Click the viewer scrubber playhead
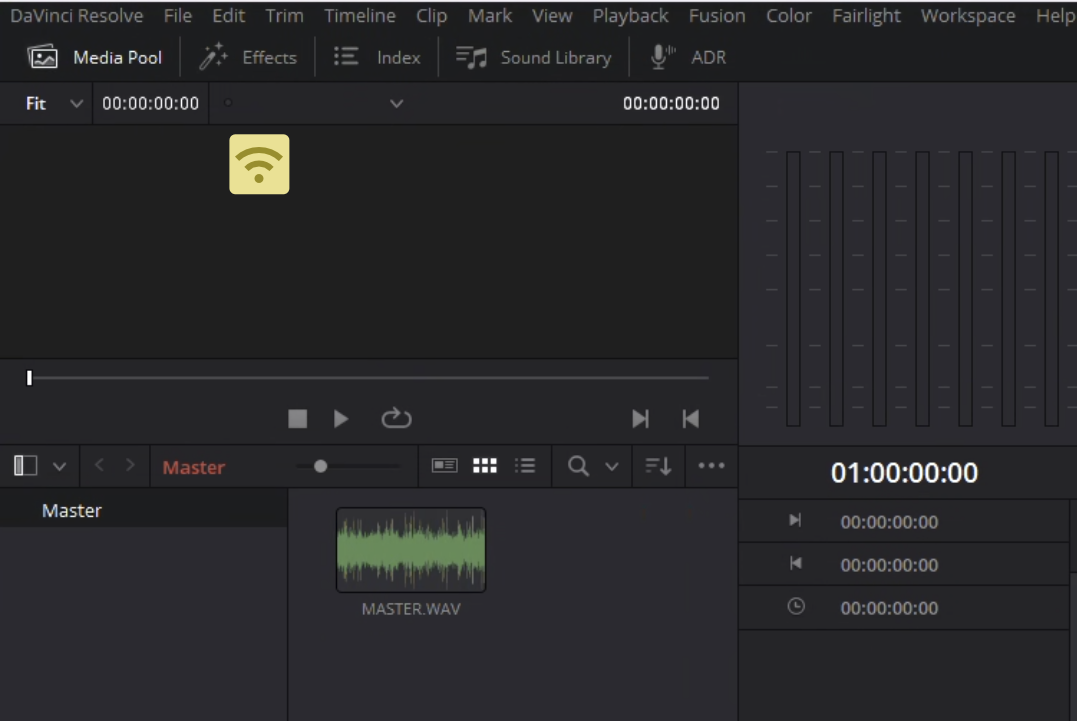This screenshot has width=1077, height=721. [30, 378]
